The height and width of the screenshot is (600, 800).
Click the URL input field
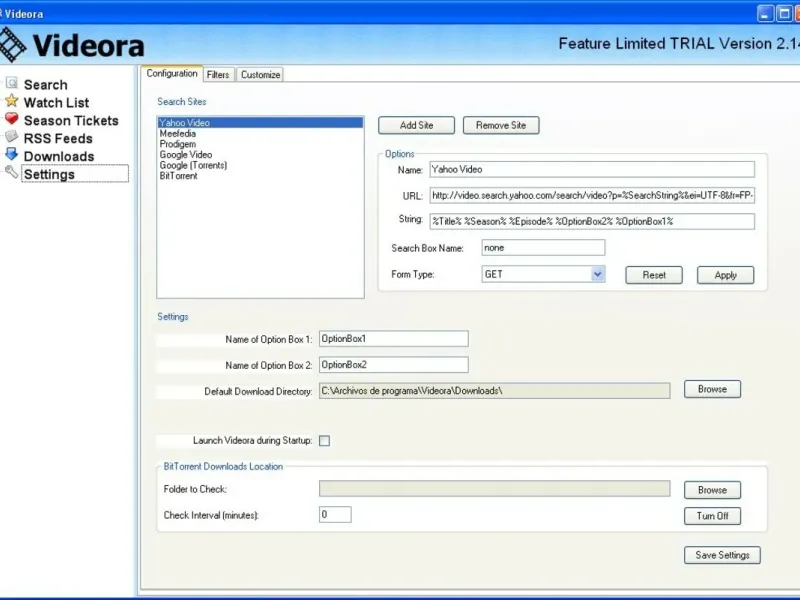(x=592, y=195)
